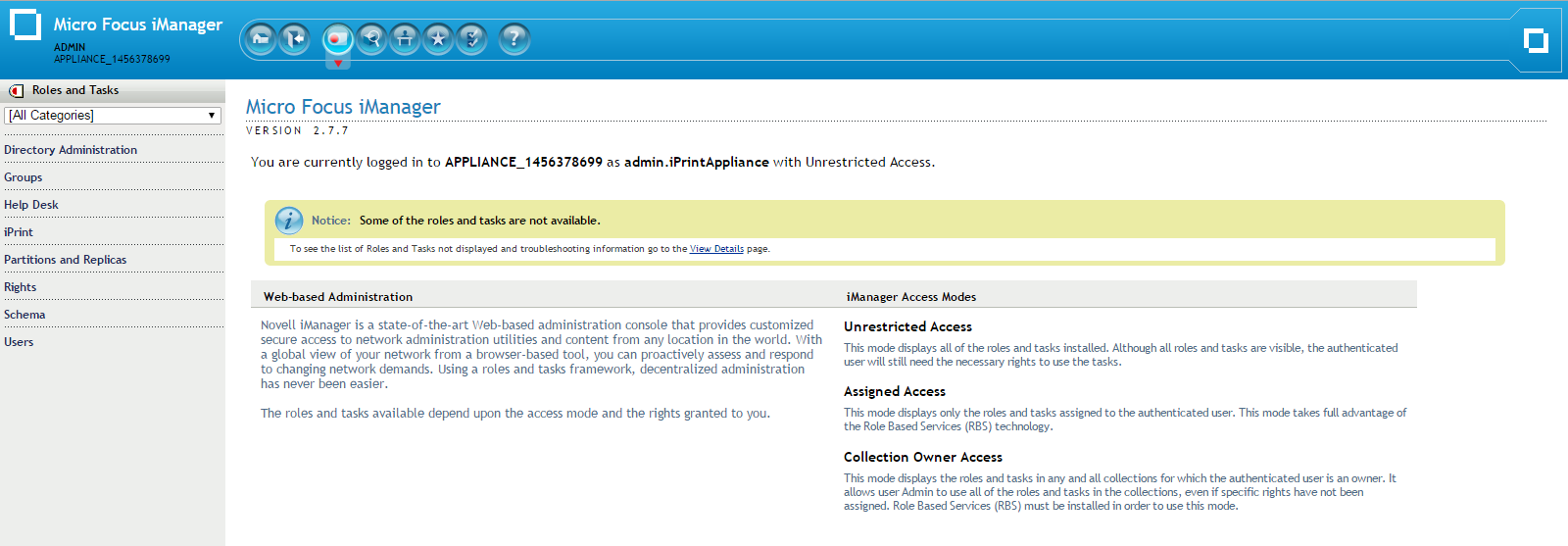Open the Roles and Tasks toolbar icon
This screenshot has height=546, width=1568.
click(x=337, y=39)
